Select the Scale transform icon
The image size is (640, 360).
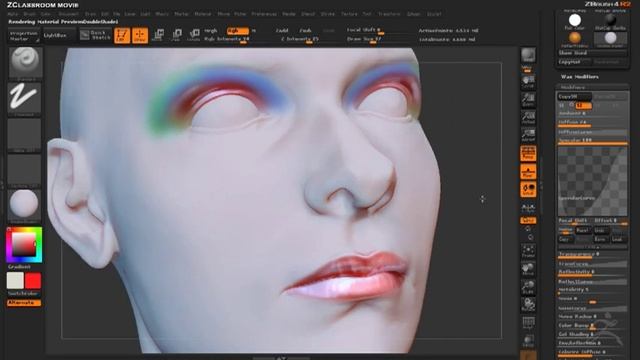tap(176, 36)
